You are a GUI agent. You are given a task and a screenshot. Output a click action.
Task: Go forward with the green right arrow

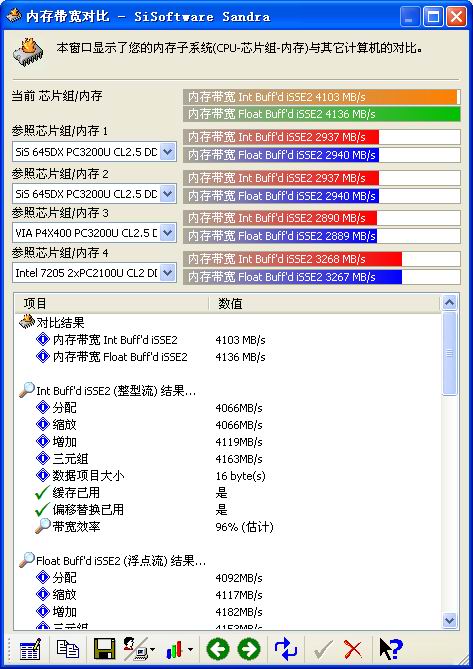(x=249, y=649)
